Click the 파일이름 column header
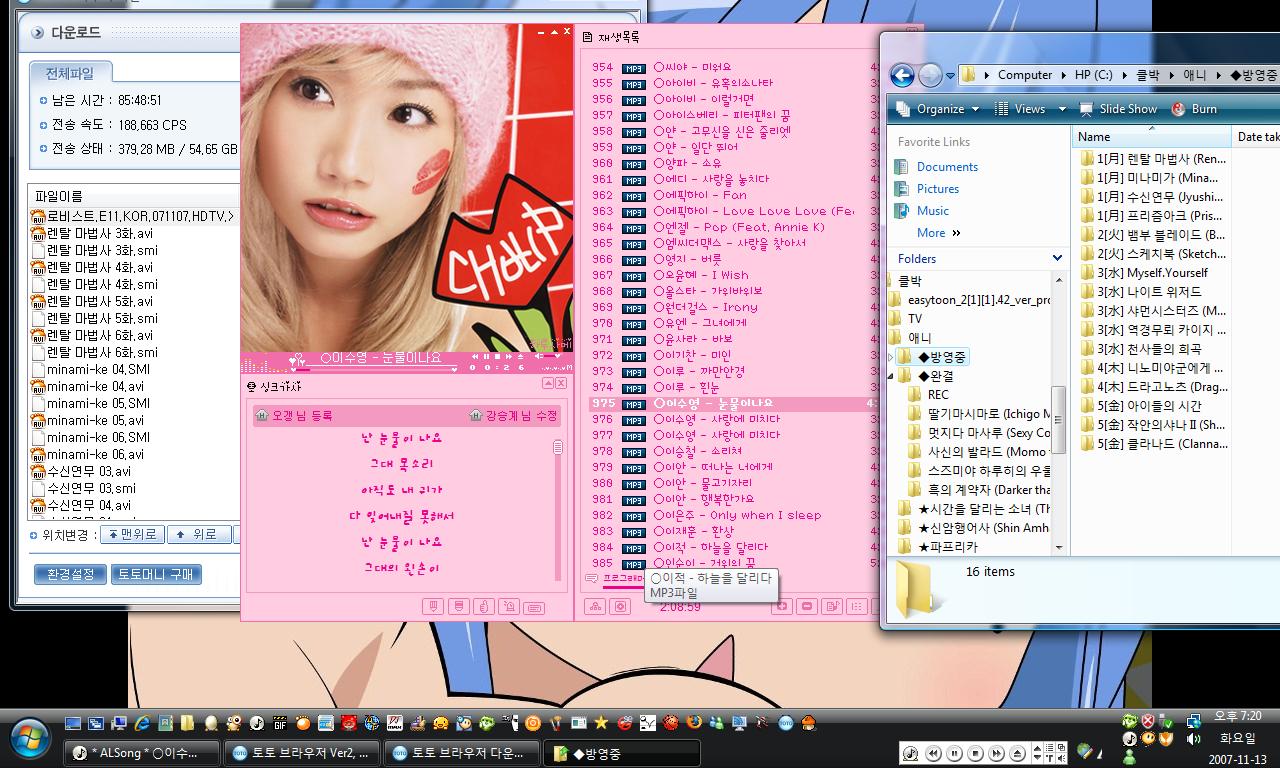 click(59, 197)
